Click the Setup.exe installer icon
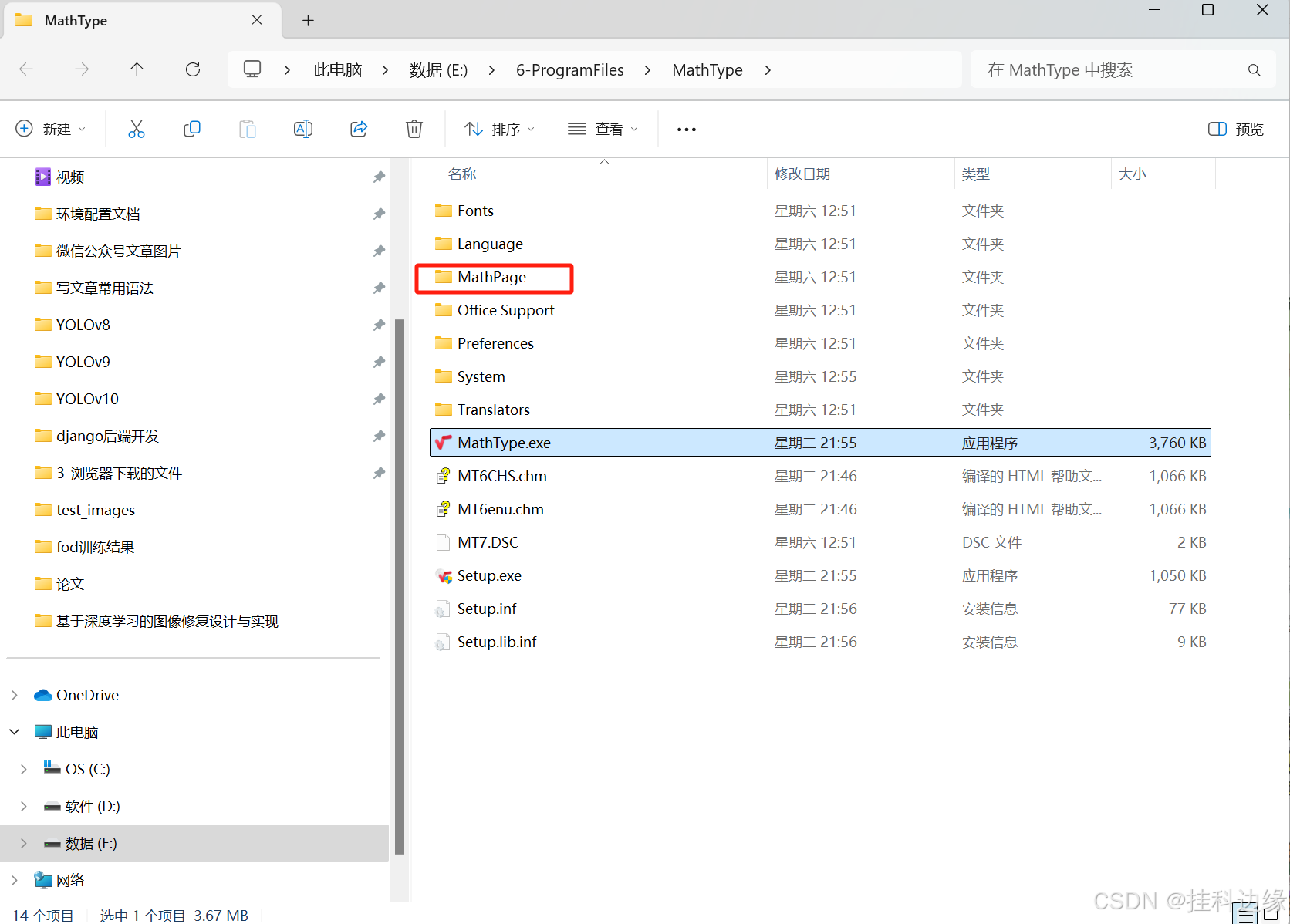 [x=444, y=576]
